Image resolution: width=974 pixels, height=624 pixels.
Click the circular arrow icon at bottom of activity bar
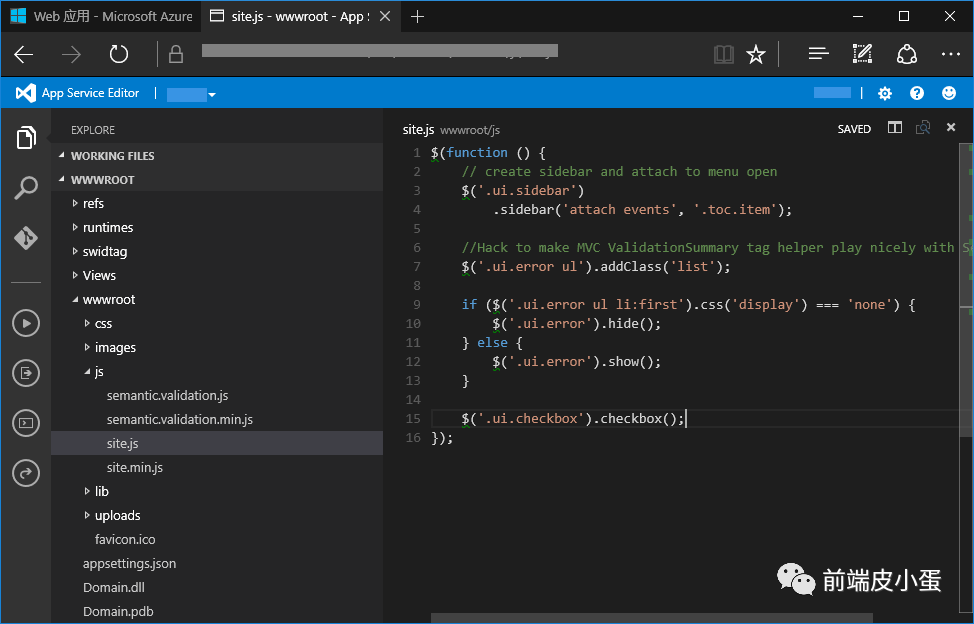26,473
